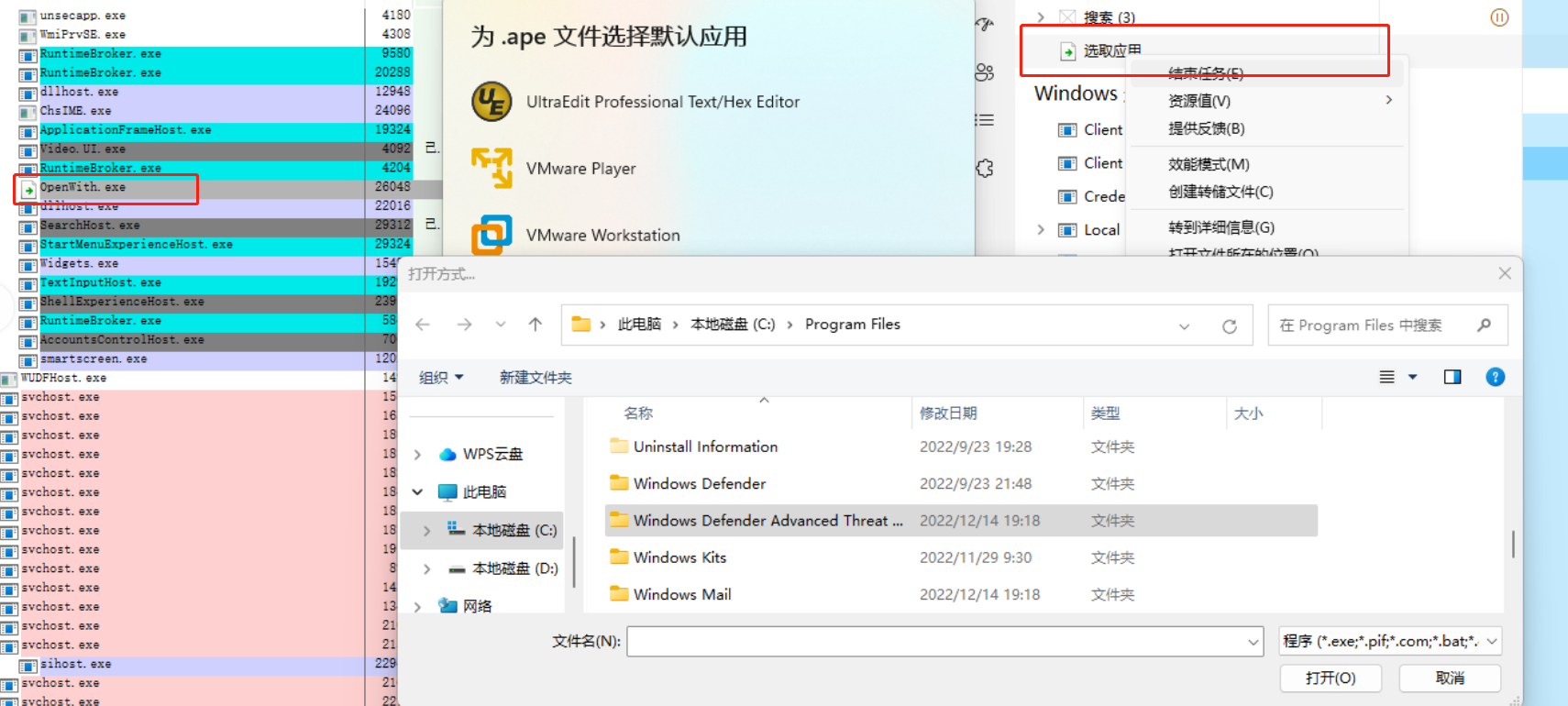Expand the 本地磁盘 (D:) tree node
Image resolution: width=1568 pixels, height=706 pixels.
(x=426, y=568)
